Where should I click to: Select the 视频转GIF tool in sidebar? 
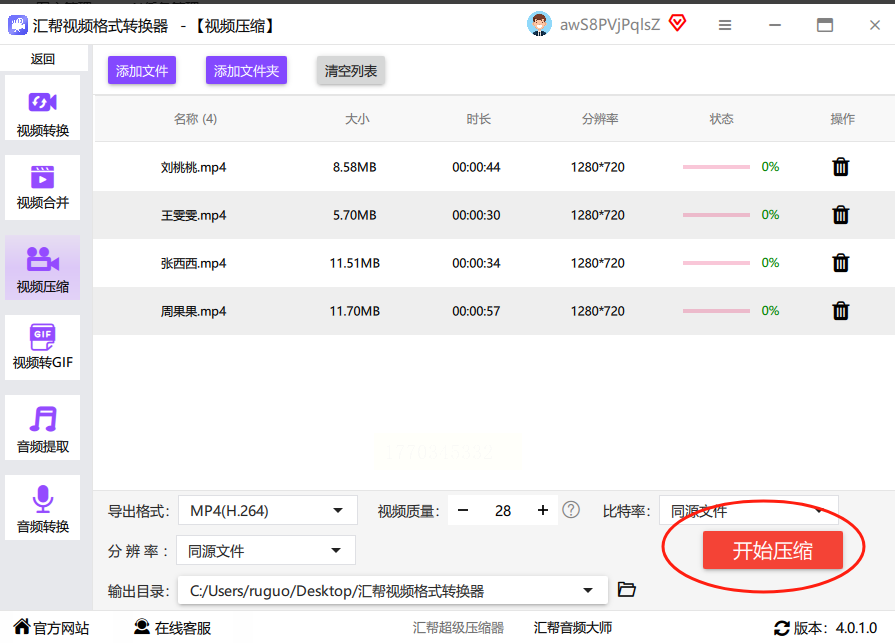pyautogui.click(x=43, y=346)
